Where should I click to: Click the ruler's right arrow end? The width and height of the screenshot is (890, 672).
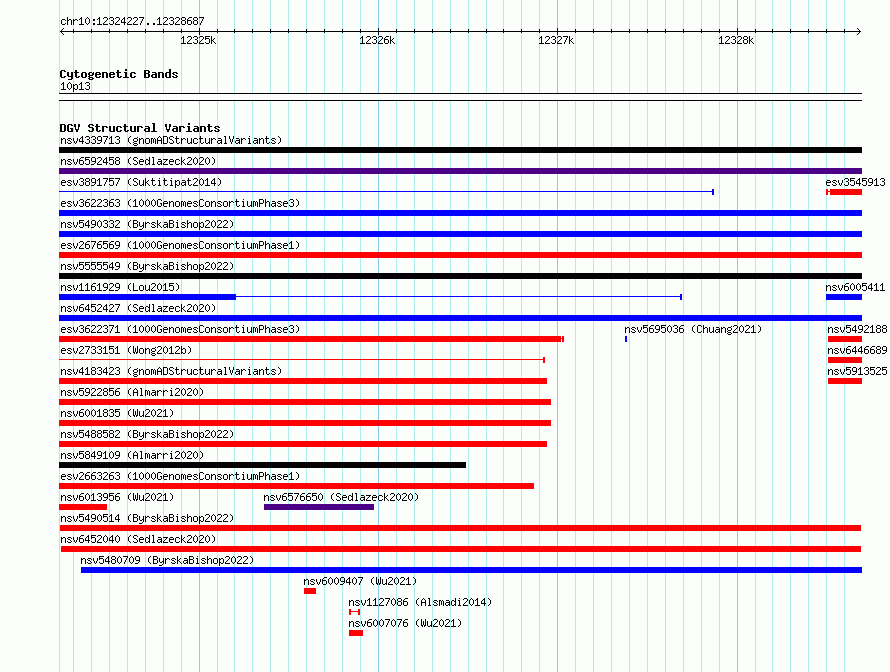(859, 32)
